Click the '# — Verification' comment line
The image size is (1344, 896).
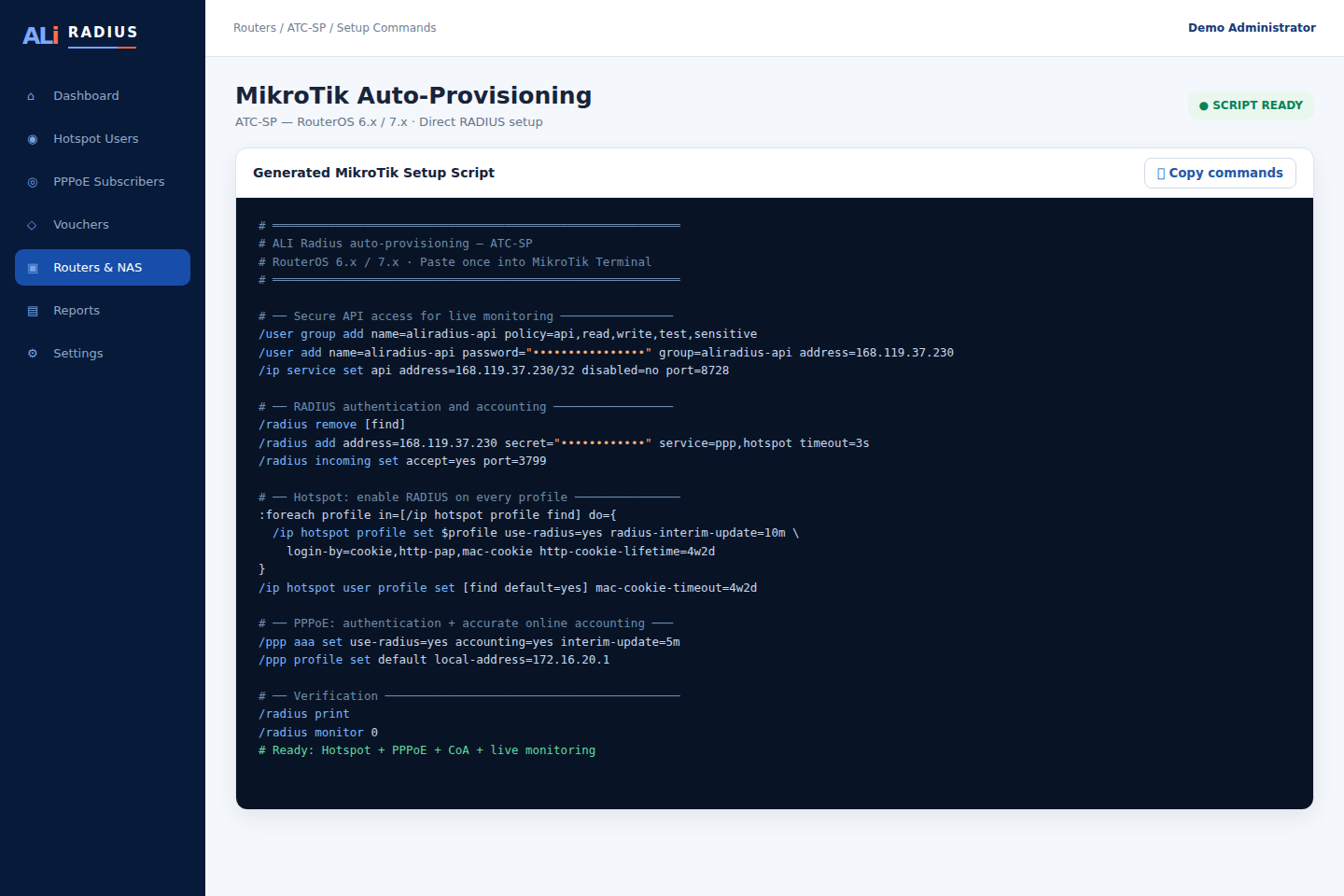[x=469, y=696]
